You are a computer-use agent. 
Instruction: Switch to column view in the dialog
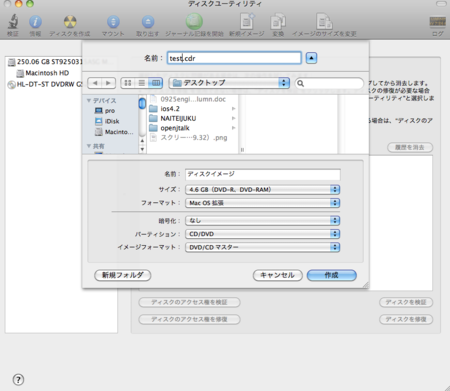[x=156, y=83]
